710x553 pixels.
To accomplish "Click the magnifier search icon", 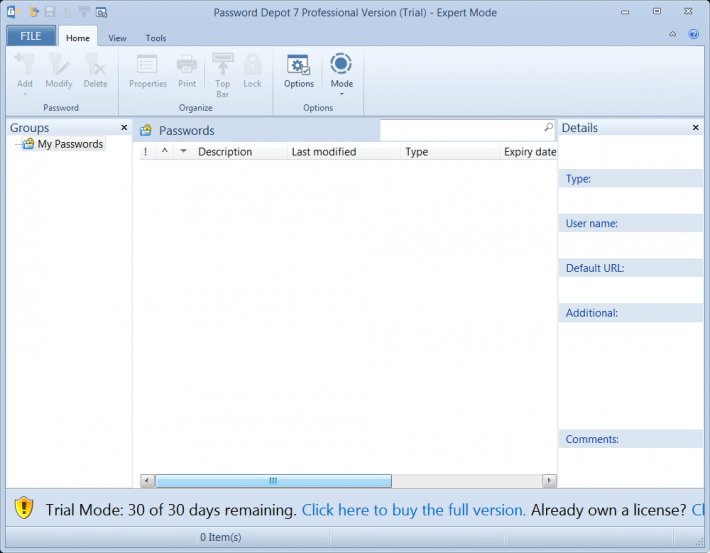I will [548, 127].
